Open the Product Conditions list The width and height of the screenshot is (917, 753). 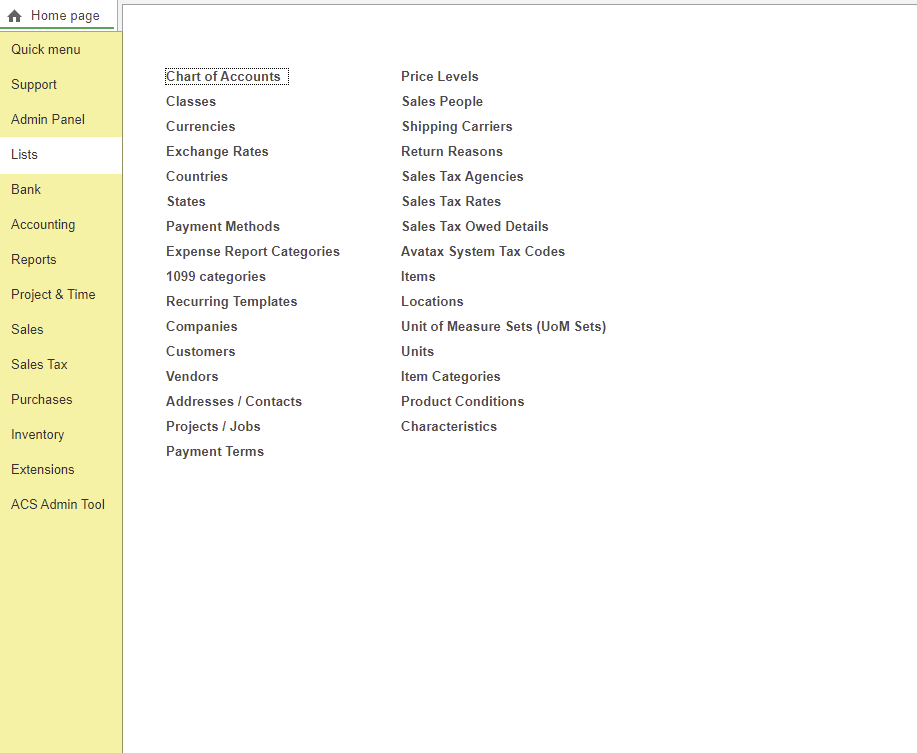click(x=463, y=402)
